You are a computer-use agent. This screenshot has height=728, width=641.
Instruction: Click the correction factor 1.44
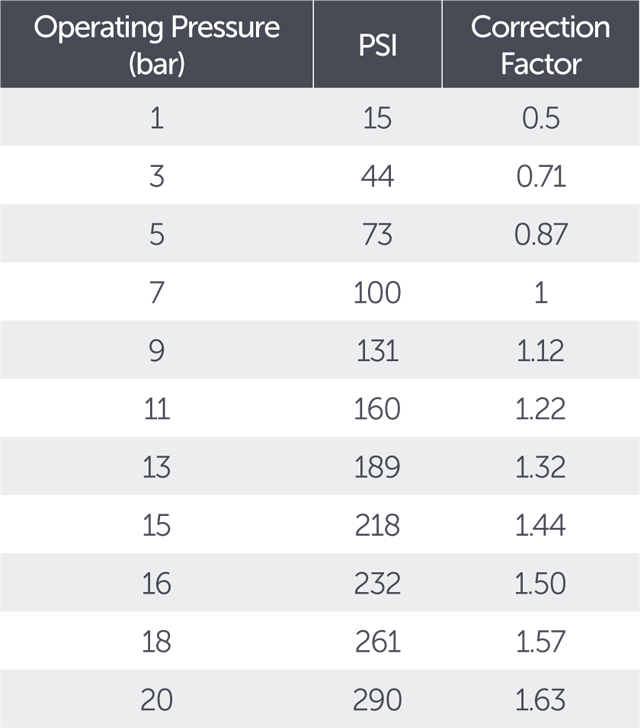click(x=541, y=526)
